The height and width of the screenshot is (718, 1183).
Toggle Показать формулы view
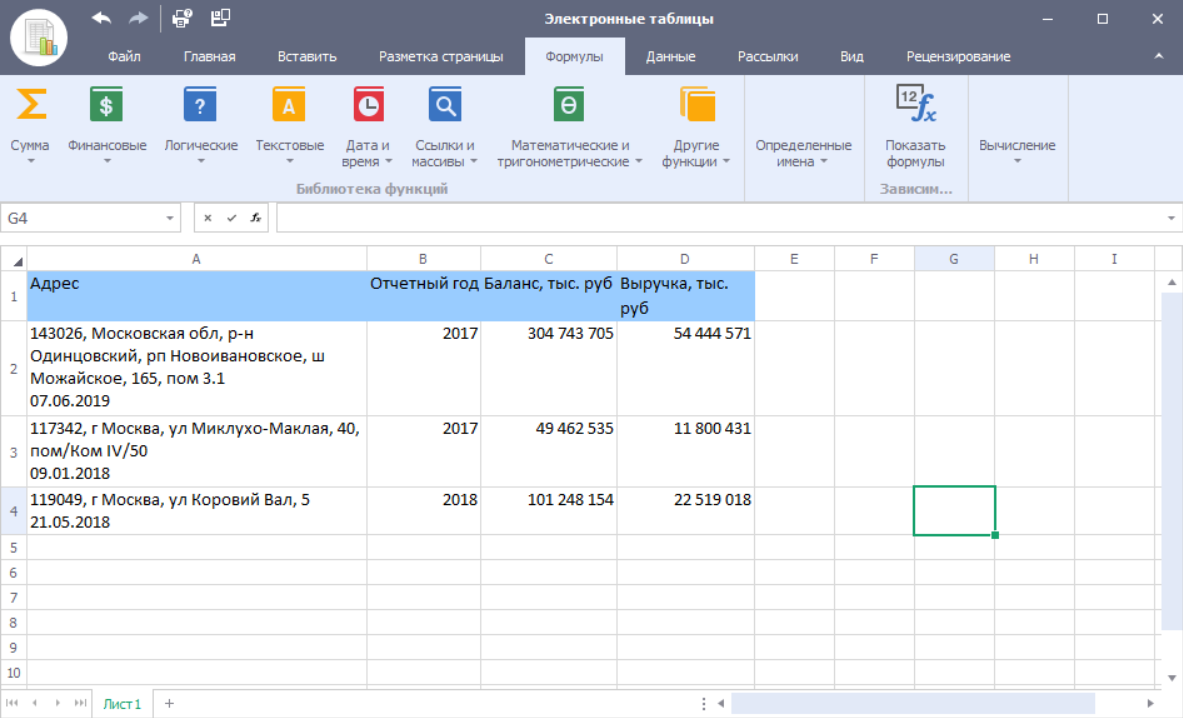[x=915, y=104]
